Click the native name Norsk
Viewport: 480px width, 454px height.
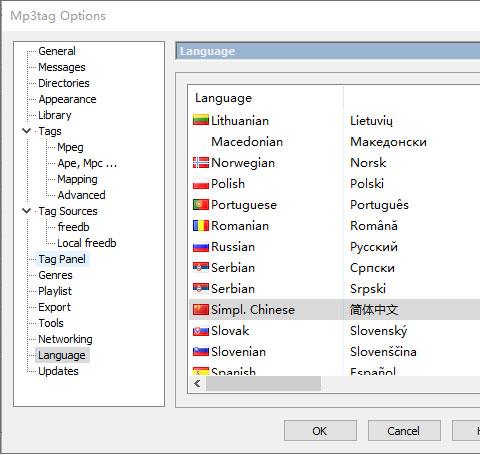368,163
